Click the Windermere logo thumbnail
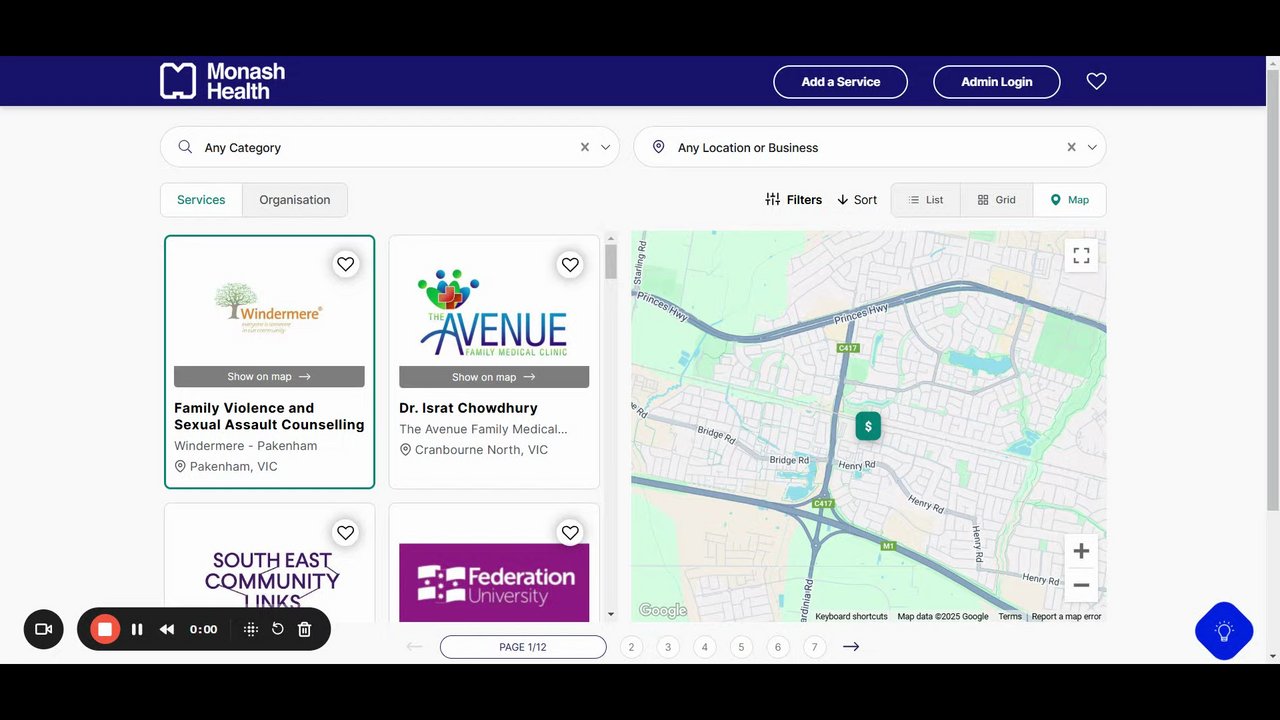This screenshot has height=720, width=1280. point(268,305)
